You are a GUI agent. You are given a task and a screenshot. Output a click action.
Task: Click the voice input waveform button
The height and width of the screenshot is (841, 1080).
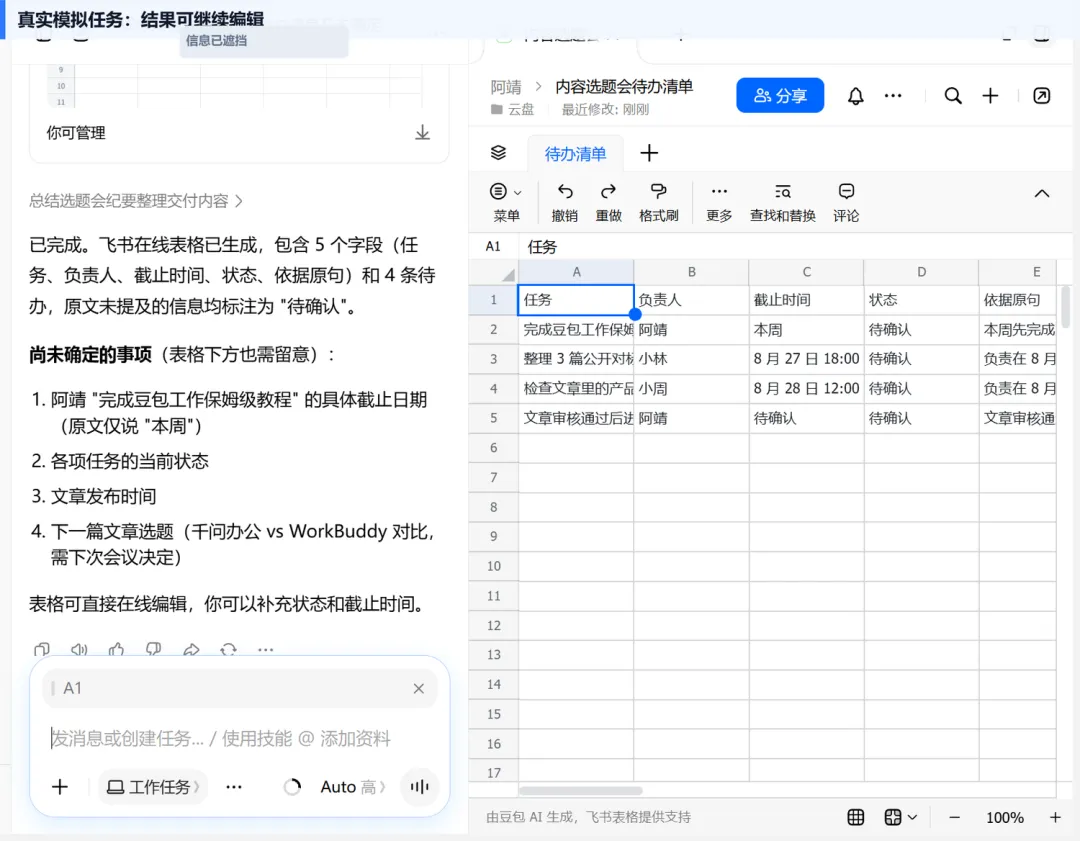tap(419, 787)
